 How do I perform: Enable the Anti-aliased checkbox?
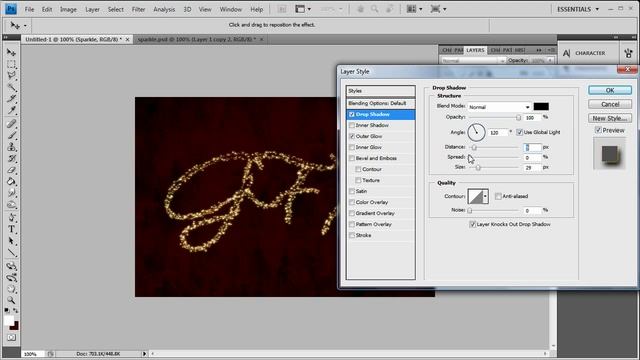tap(498, 196)
